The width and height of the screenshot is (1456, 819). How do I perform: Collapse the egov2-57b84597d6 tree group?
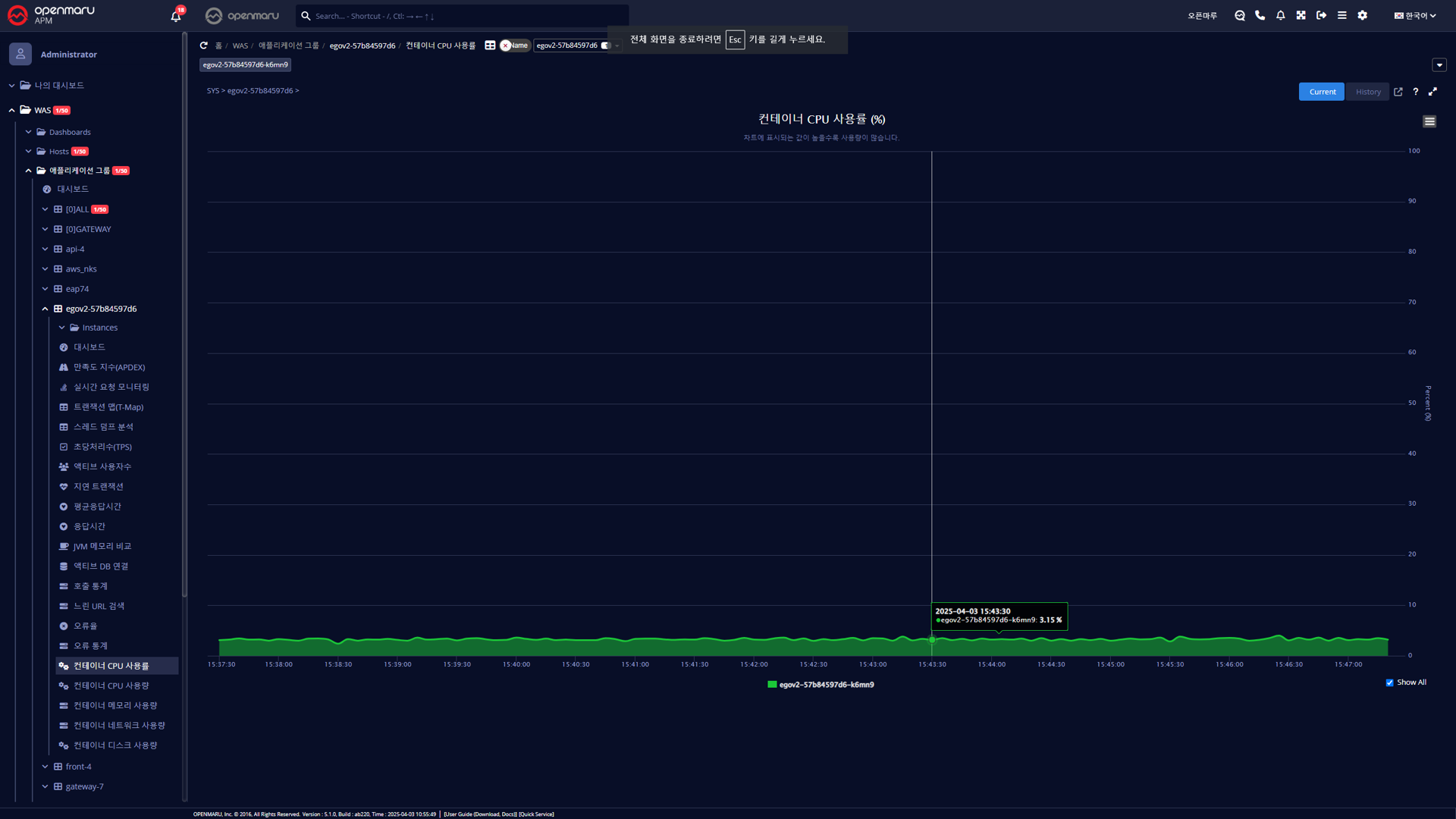click(45, 309)
